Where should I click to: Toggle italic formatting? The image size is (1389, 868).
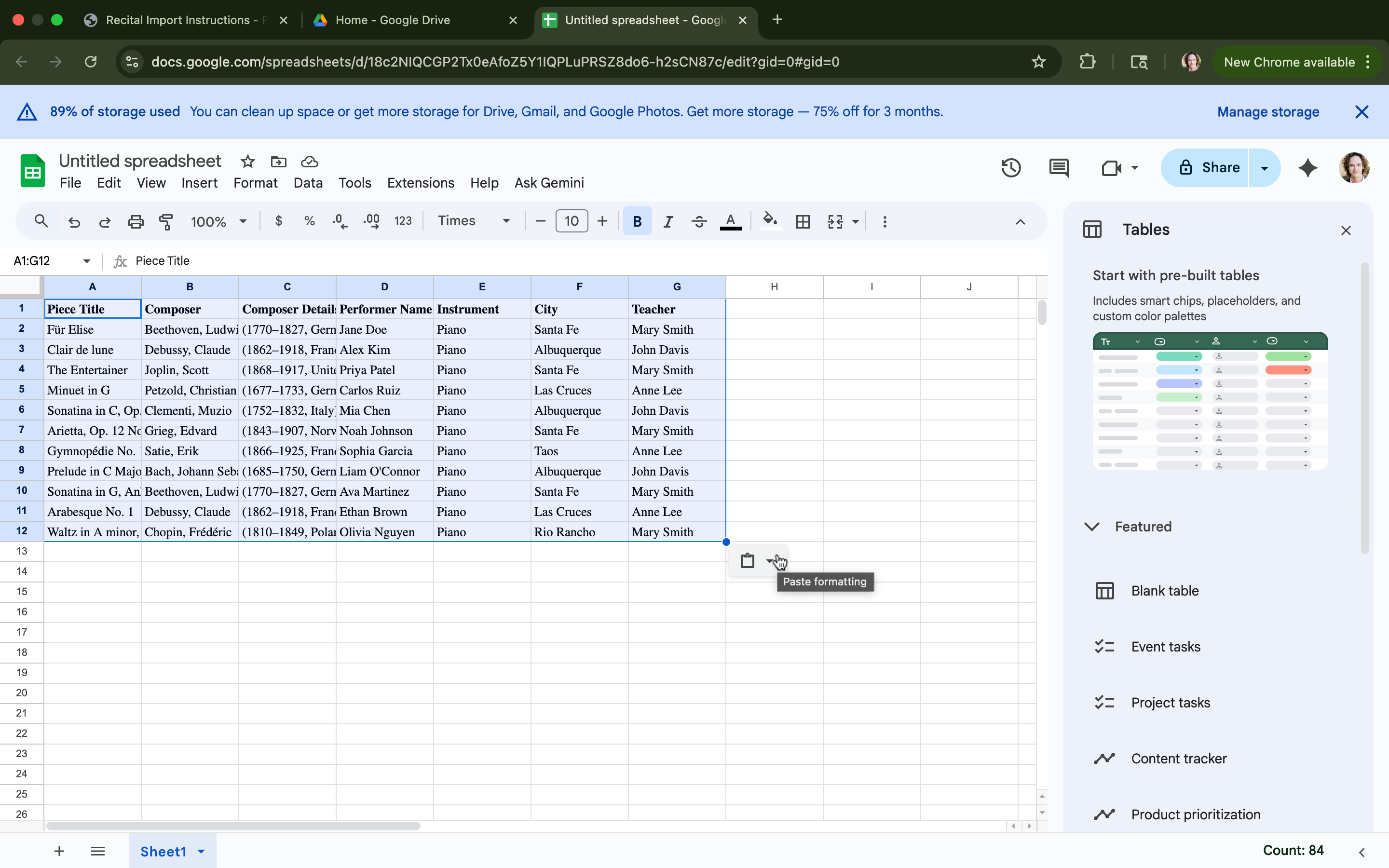[667, 222]
